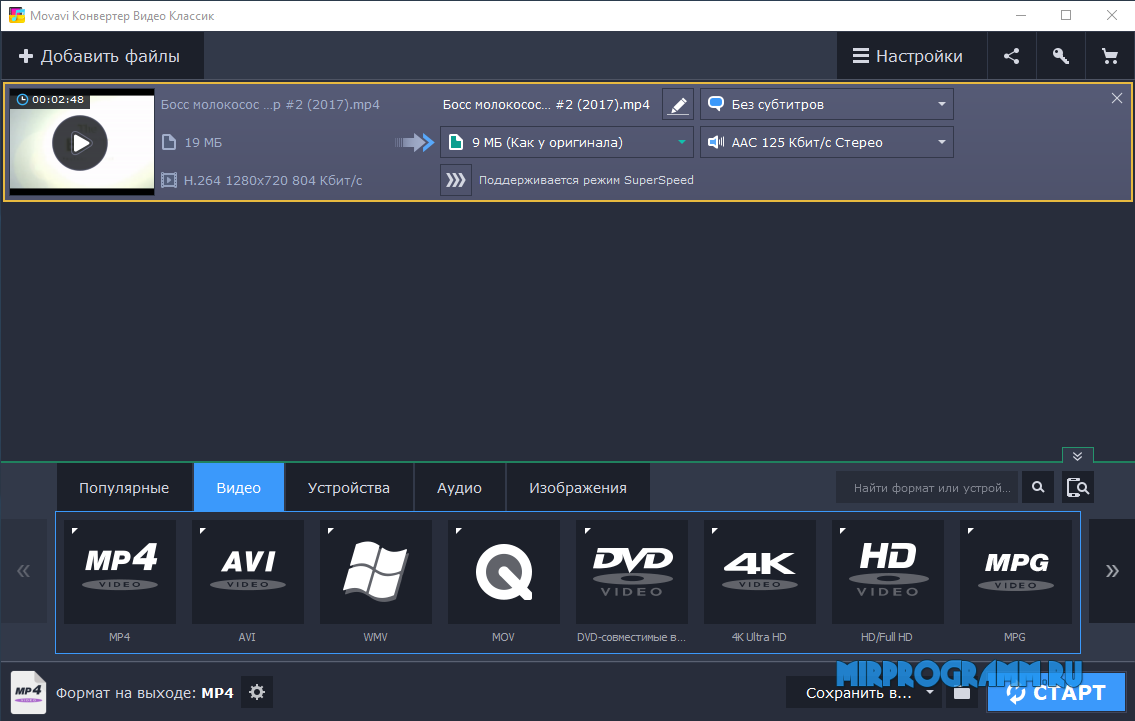Click the device detection icon
Image resolution: width=1135 pixels, height=721 pixels.
(1078, 488)
